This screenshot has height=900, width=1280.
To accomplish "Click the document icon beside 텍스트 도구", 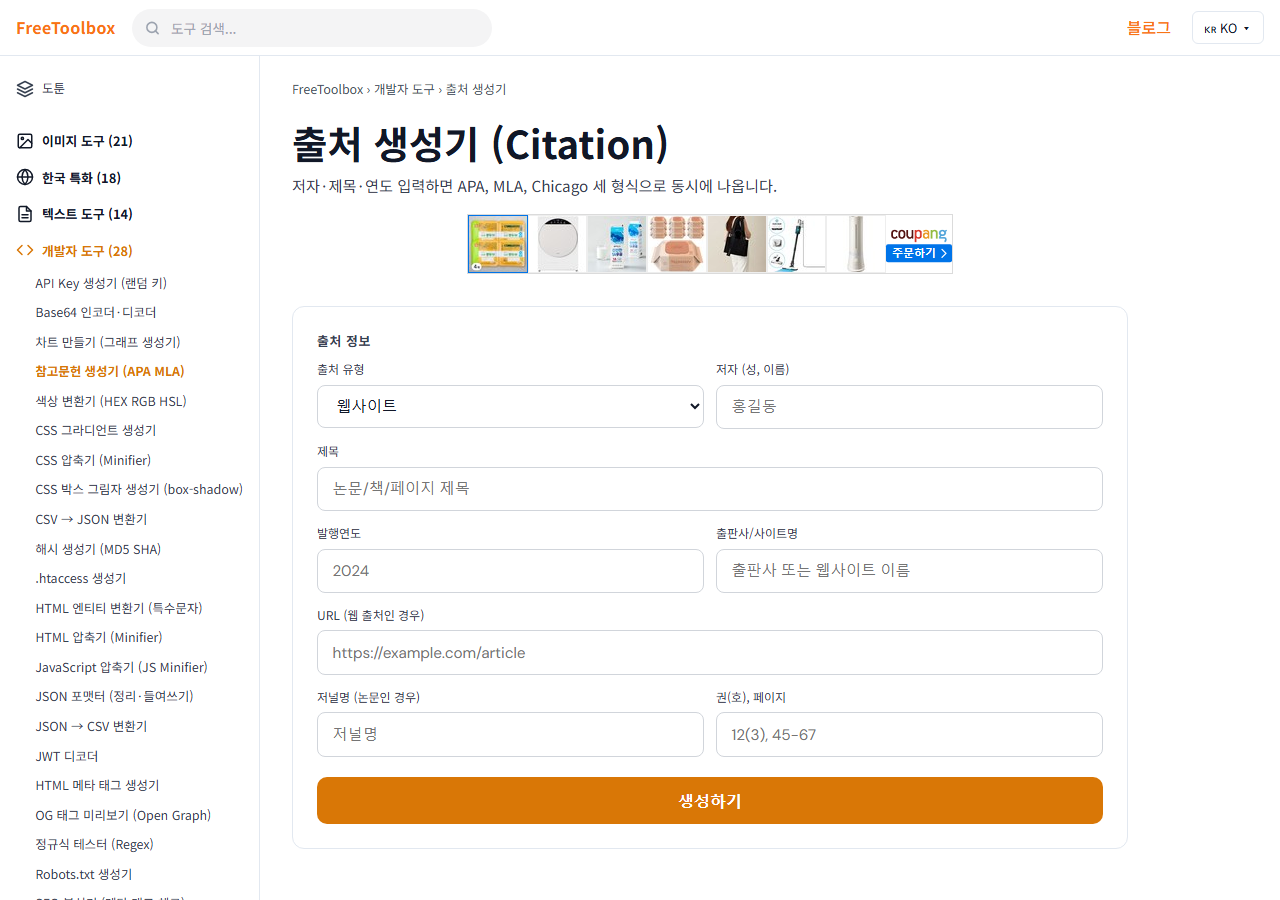I will [x=25, y=214].
